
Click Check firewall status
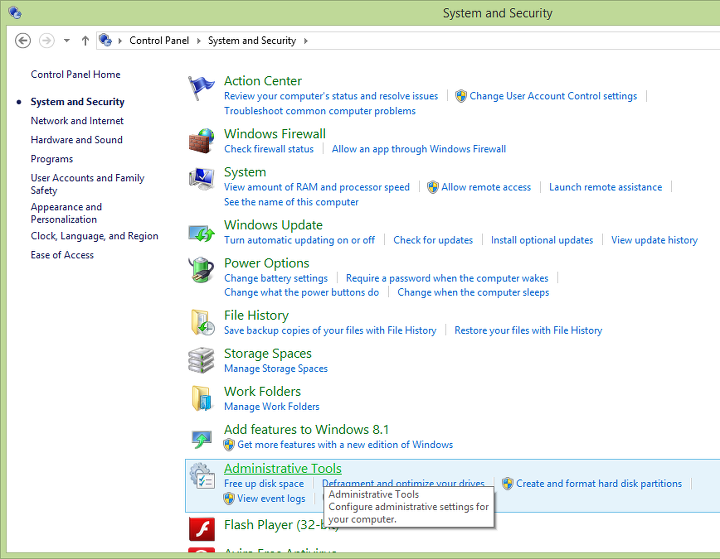pyautogui.click(x=269, y=149)
